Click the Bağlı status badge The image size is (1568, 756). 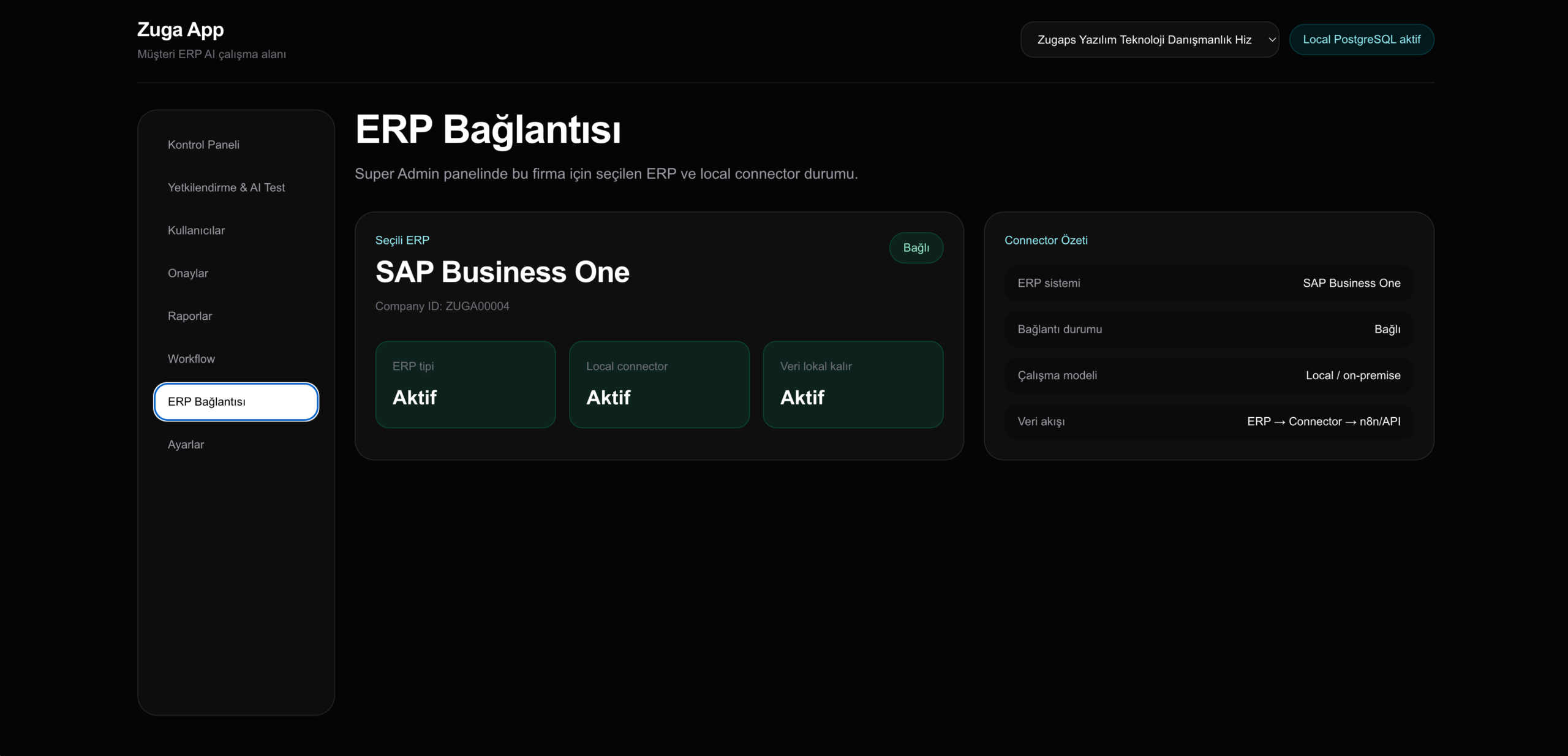pyautogui.click(x=916, y=248)
